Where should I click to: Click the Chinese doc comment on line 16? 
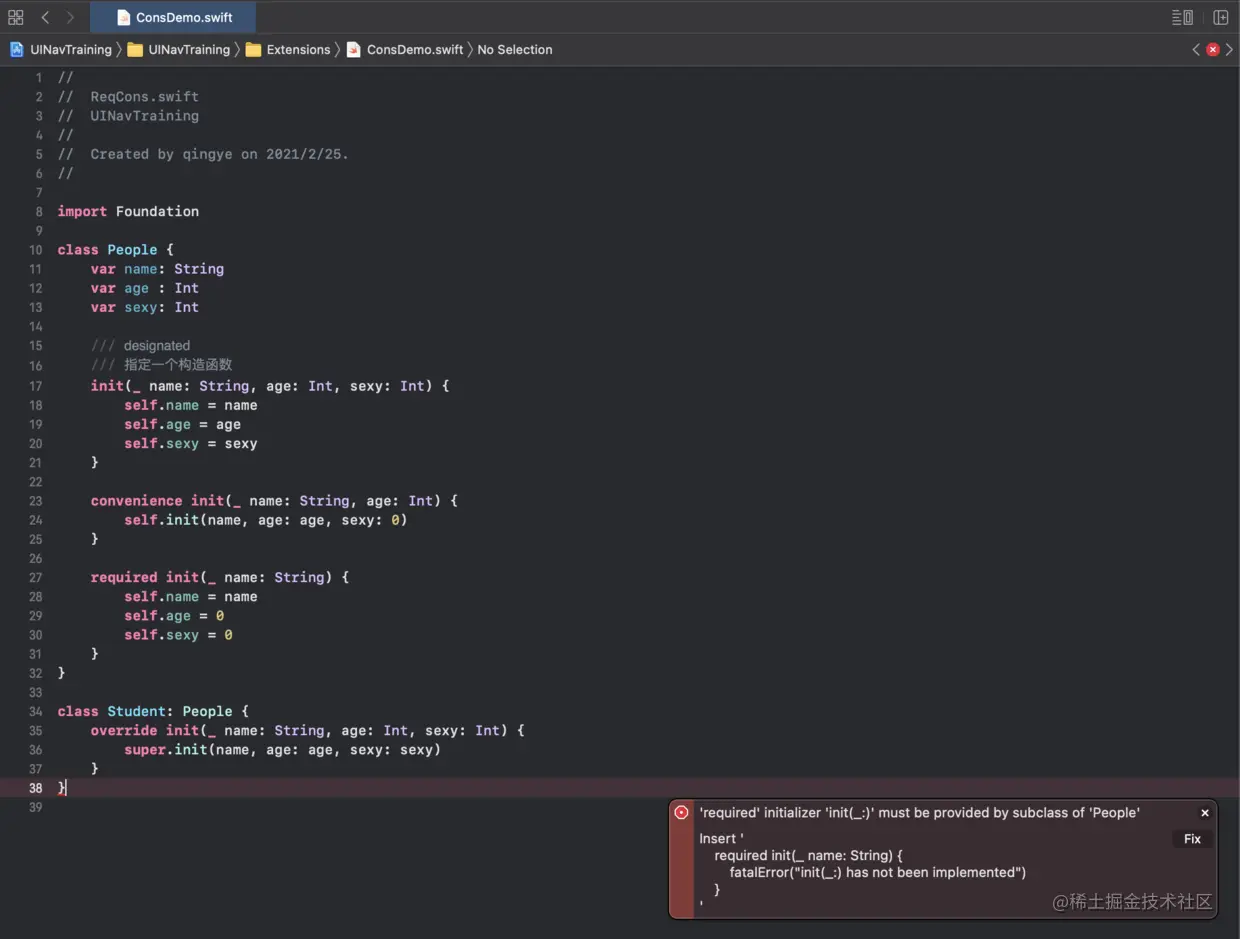tap(161, 365)
